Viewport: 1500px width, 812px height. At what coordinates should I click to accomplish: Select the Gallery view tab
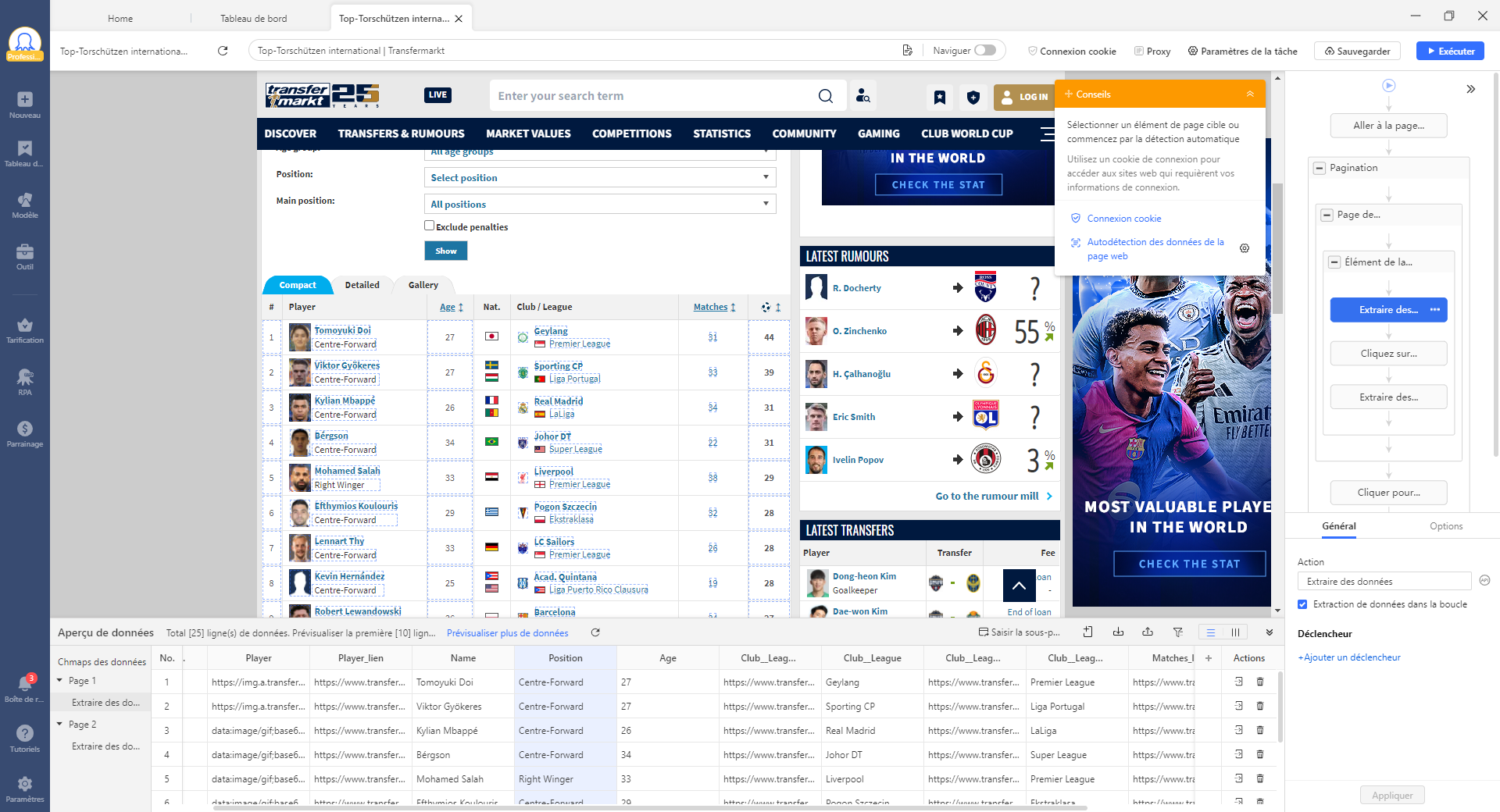pos(423,285)
